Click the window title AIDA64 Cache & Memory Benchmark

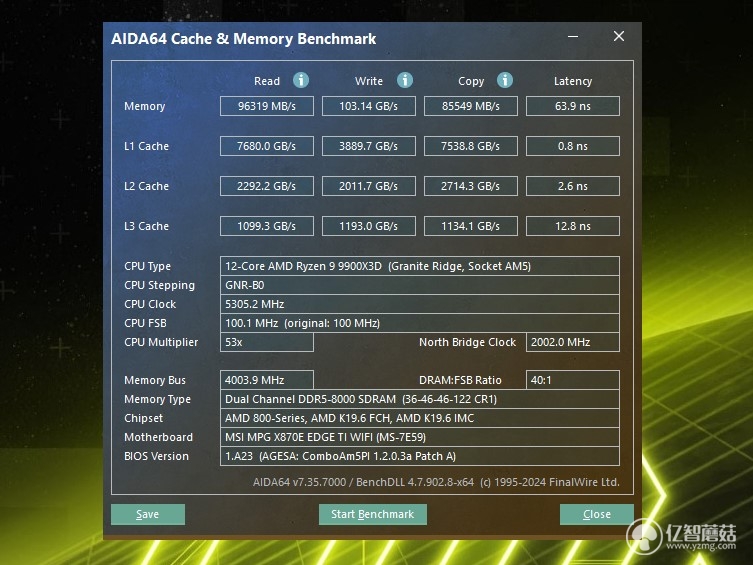[243, 39]
